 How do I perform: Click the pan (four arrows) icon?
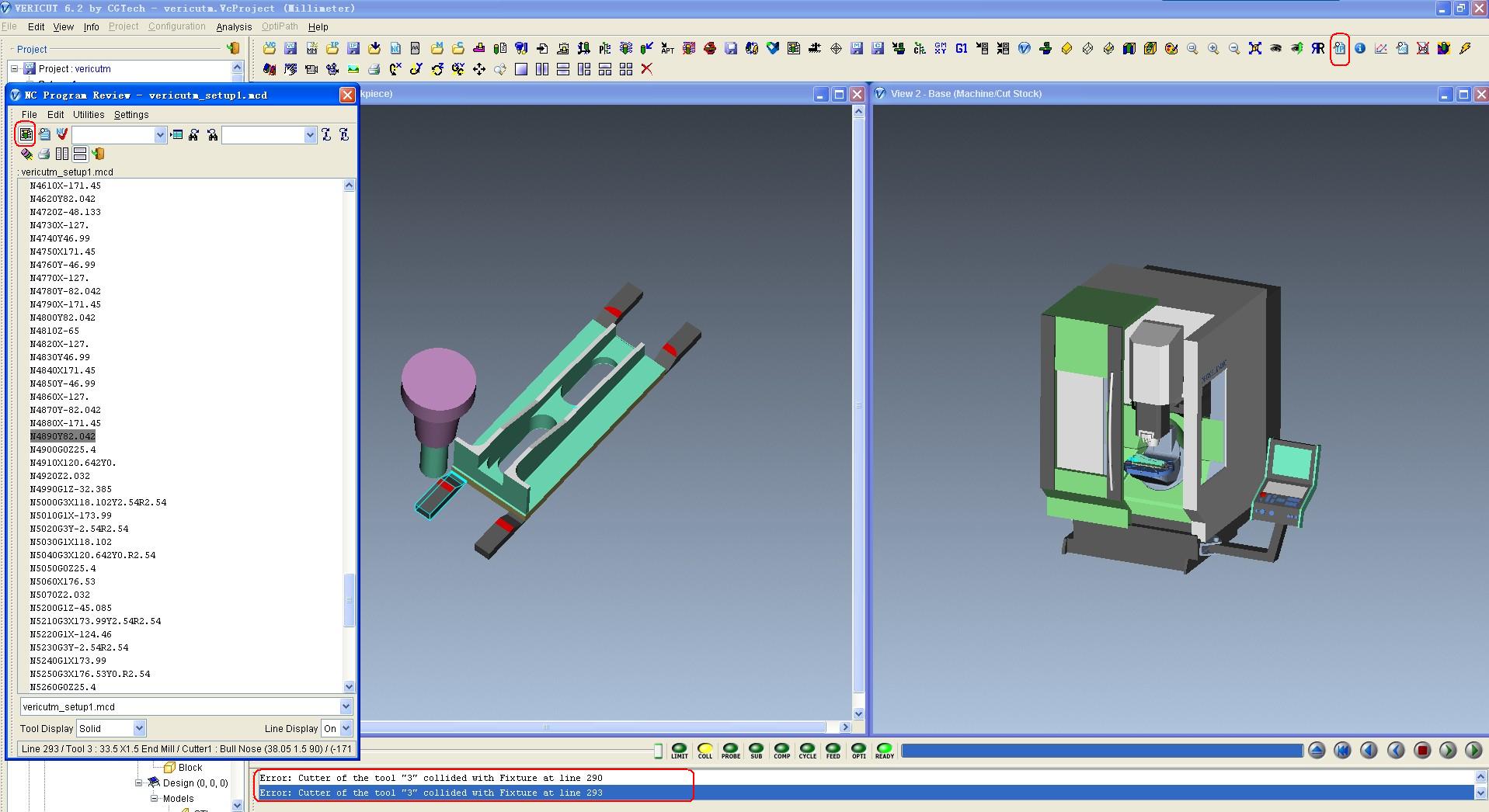479,69
